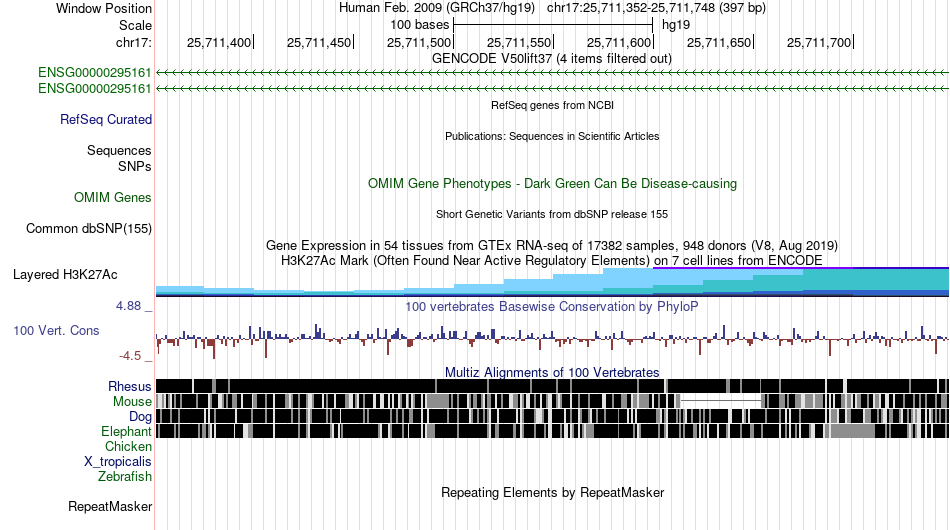Click the H3K27Ac Mark ENCODE track title
The height and width of the screenshot is (530, 950).
552,260
